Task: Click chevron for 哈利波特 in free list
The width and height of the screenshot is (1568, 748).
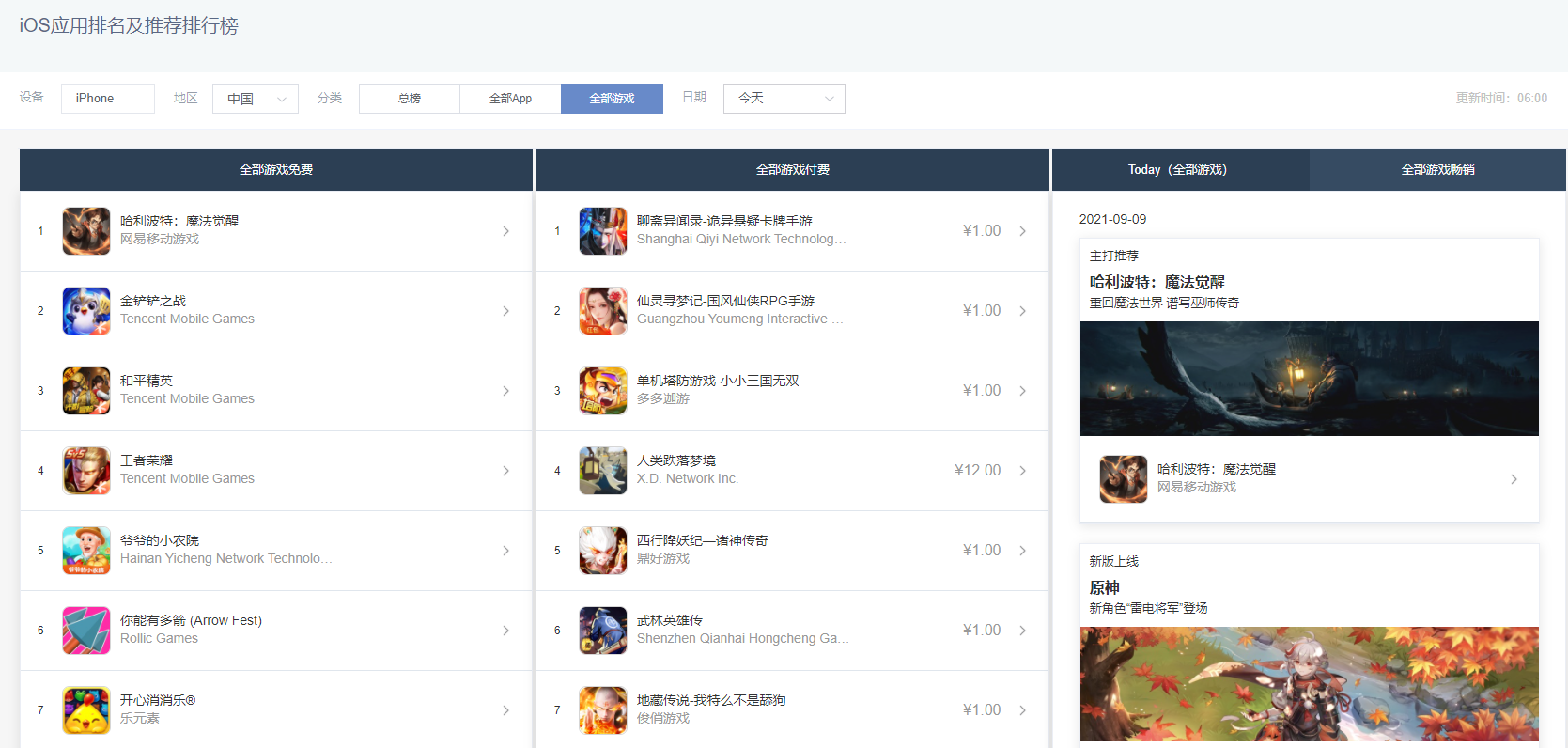Action: pyautogui.click(x=505, y=231)
